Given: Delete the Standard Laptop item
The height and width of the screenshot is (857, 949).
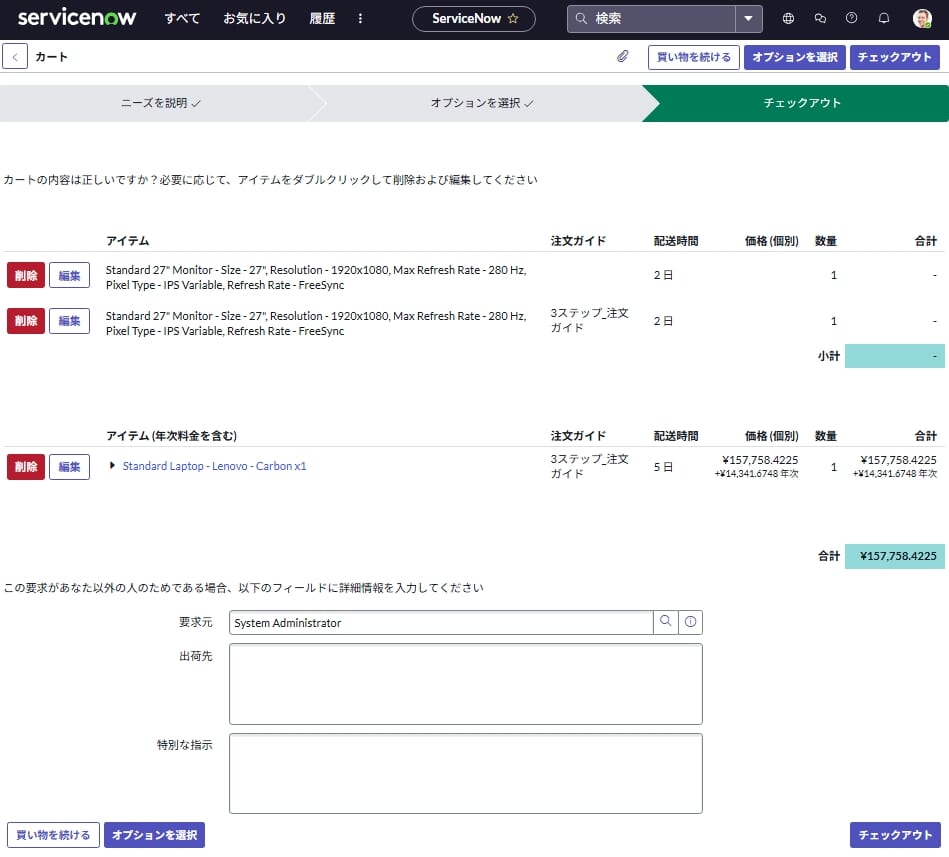Looking at the screenshot, I should (26, 467).
